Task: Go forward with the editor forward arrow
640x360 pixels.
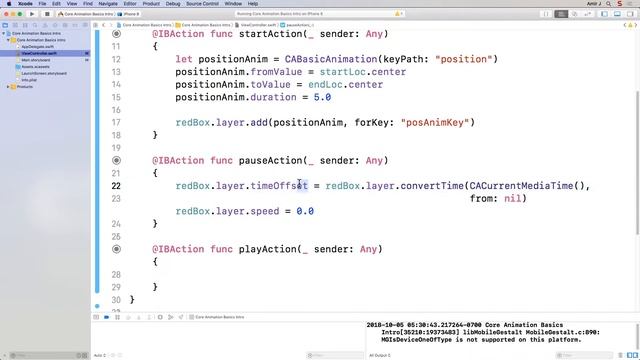Action: click(x=111, y=25)
